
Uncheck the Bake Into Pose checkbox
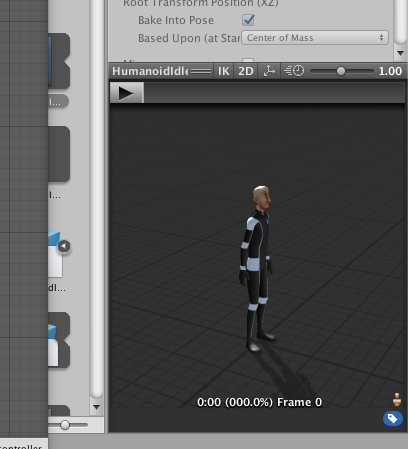[x=248, y=20]
